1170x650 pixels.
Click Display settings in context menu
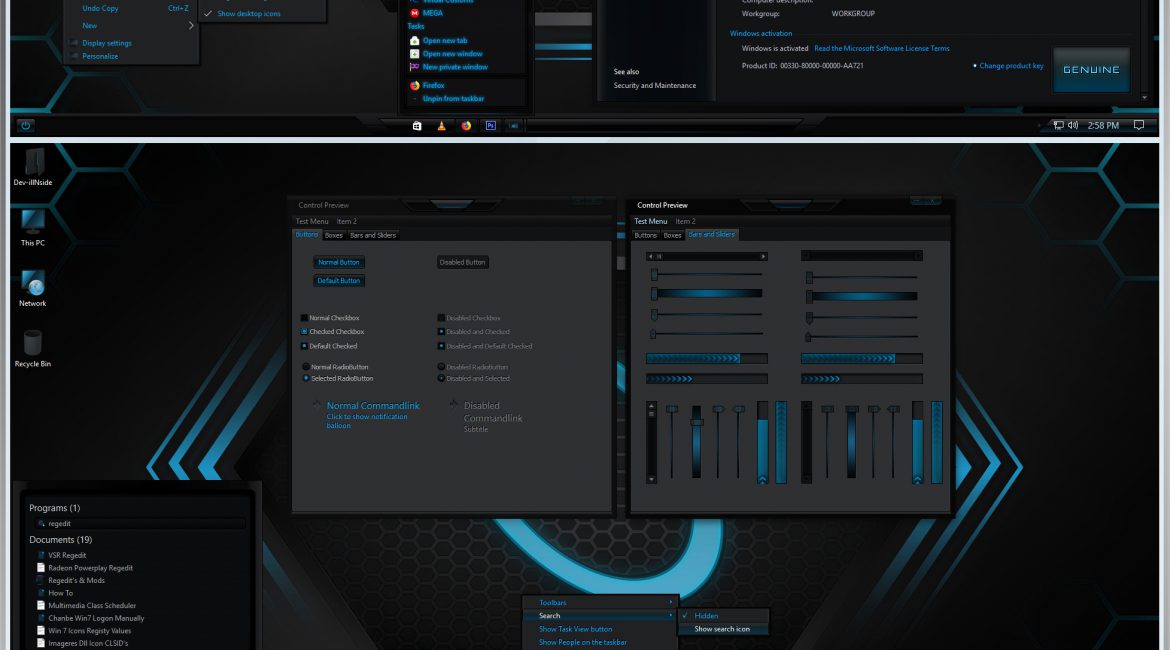(107, 43)
